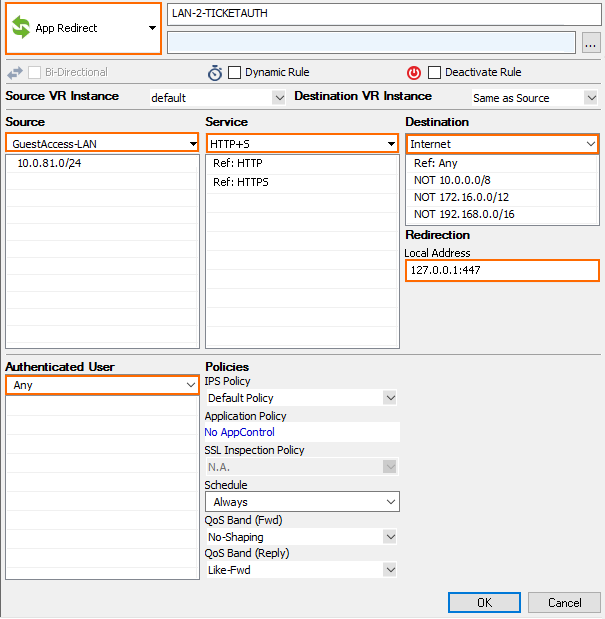Open the Authenticated User Any dropdown
Image resolution: width=605 pixels, height=619 pixels.
[102, 385]
